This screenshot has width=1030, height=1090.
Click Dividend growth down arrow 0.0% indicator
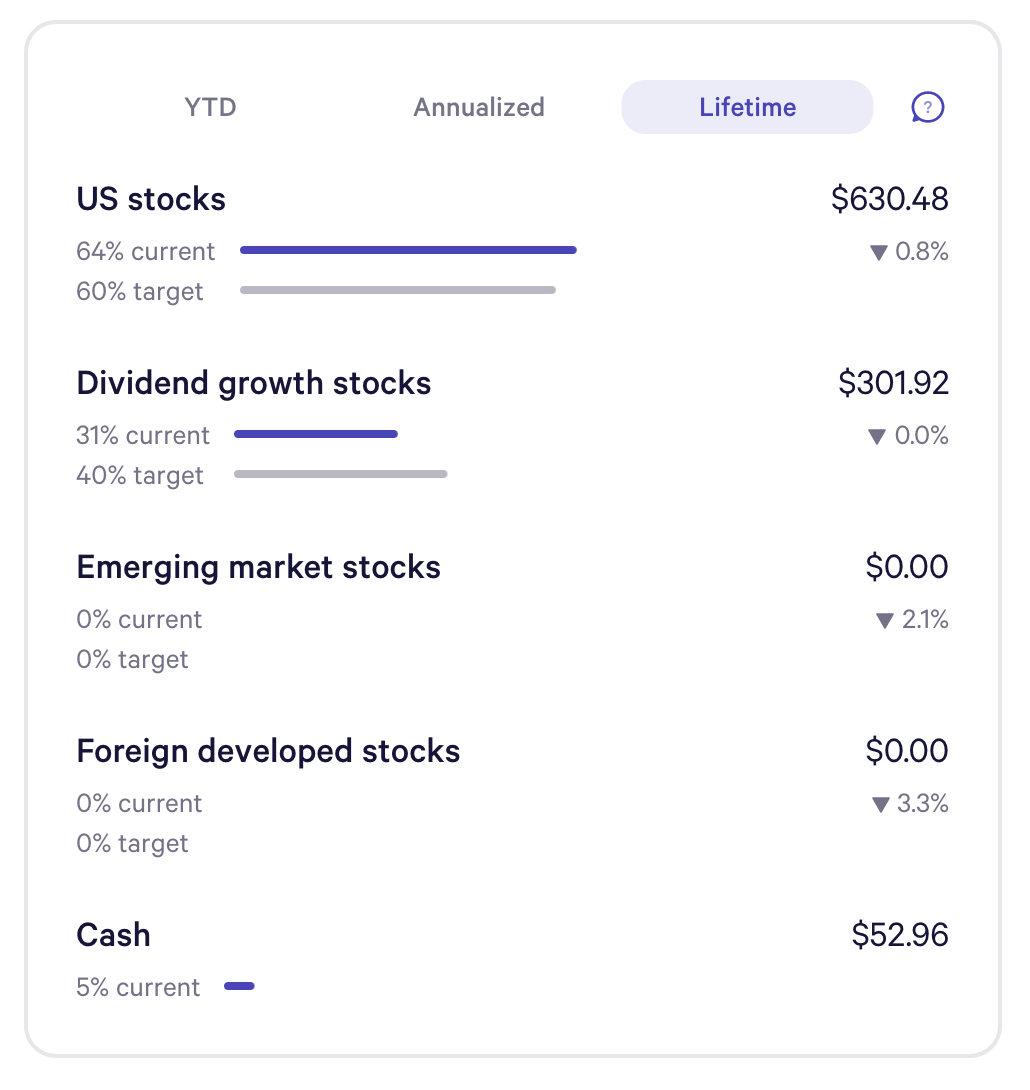point(908,436)
